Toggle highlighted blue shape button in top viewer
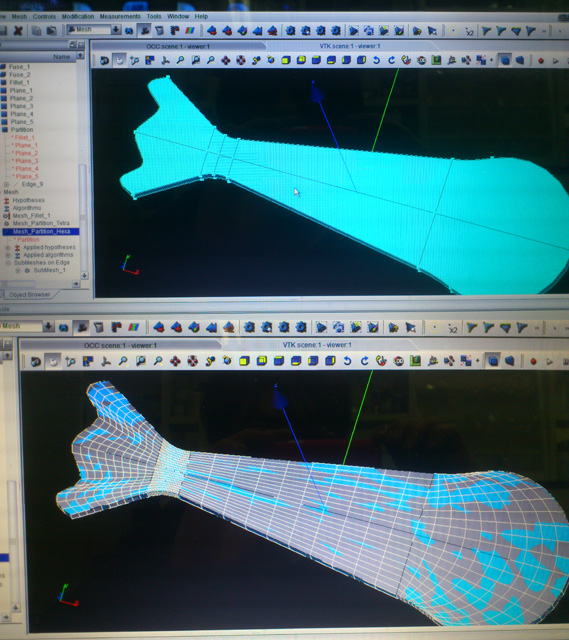Screen dimensions: 569x640 (x=505, y=61)
